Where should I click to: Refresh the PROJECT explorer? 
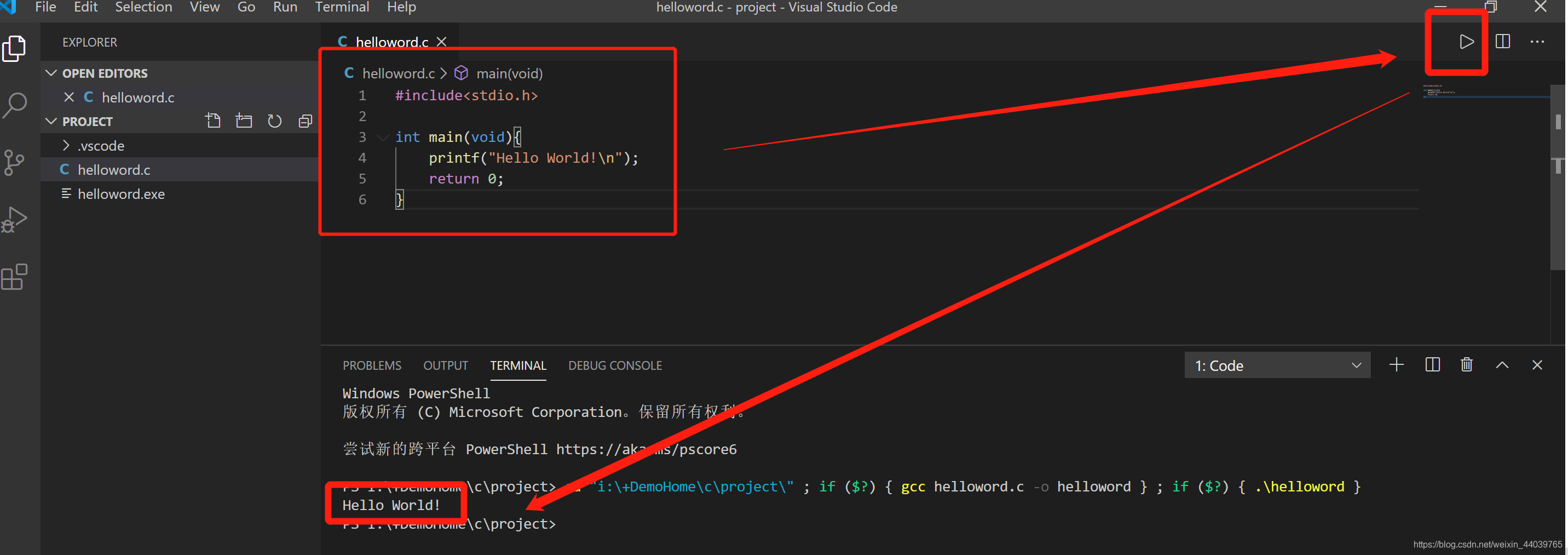(274, 121)
